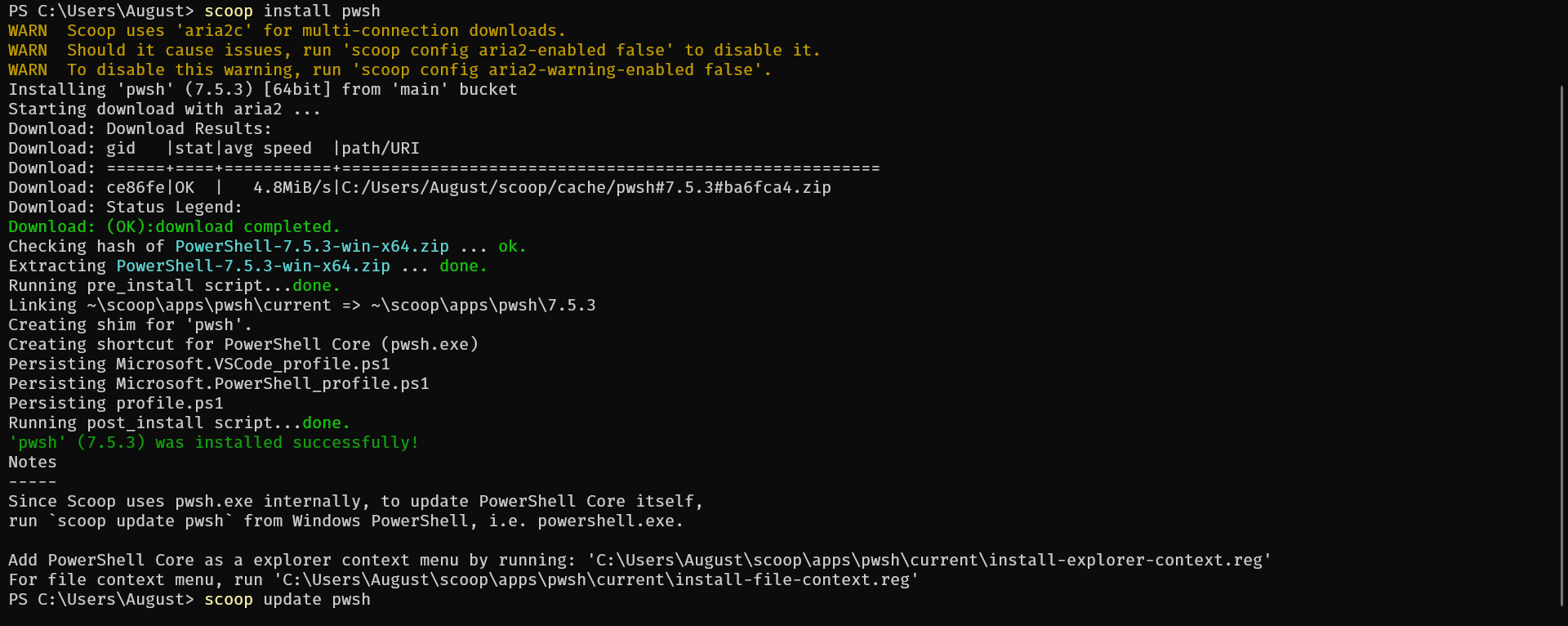Image resolution: width=1568 pixels, height=626 pixels.
Task: Click 'PowerShell-7.5.3-win-x64.zip' on the Checking hash line
Action: (311, 247)
